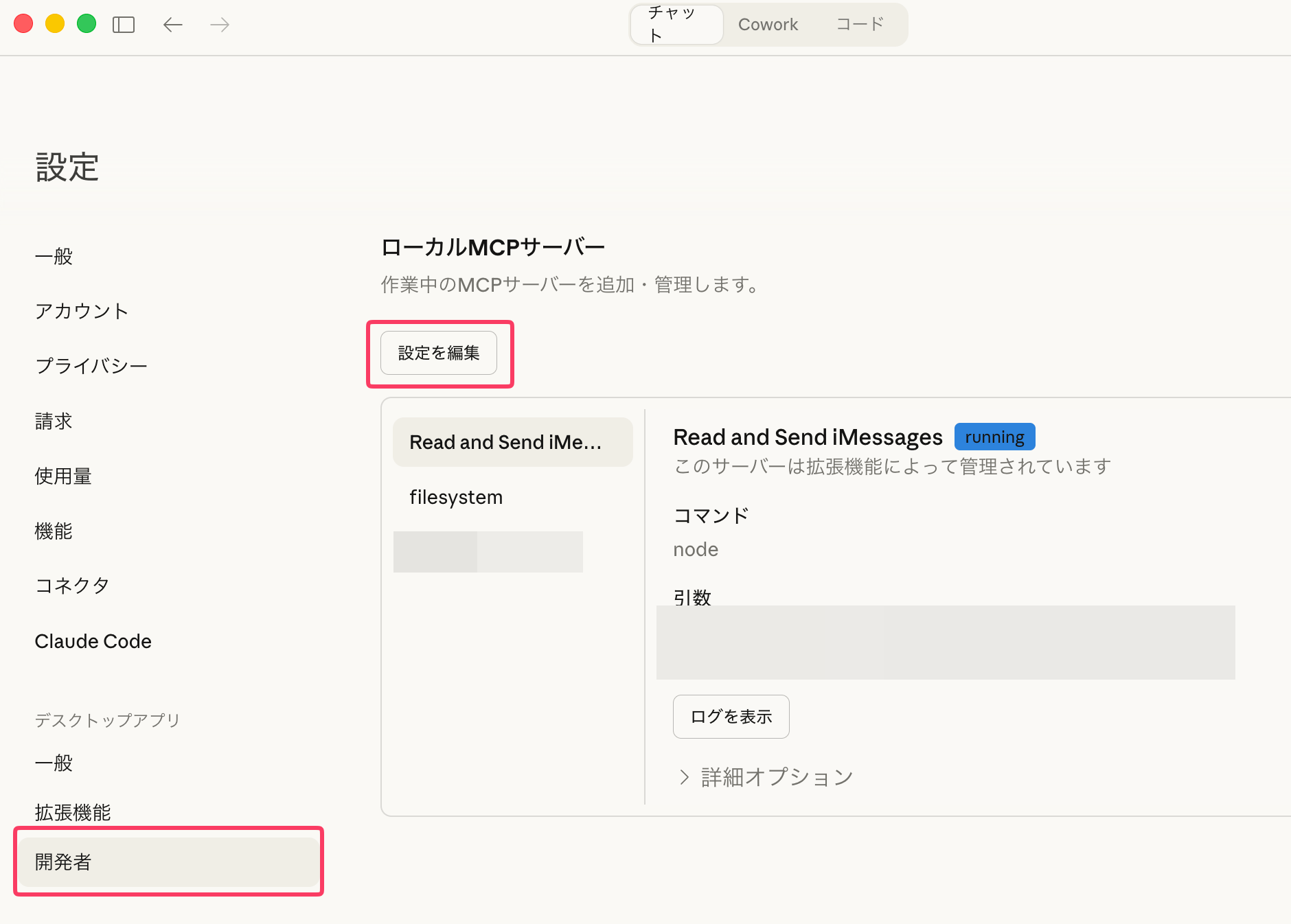Select the filesystem MCP server
The width and height of the screenshot is (1291, 924).
455,497
